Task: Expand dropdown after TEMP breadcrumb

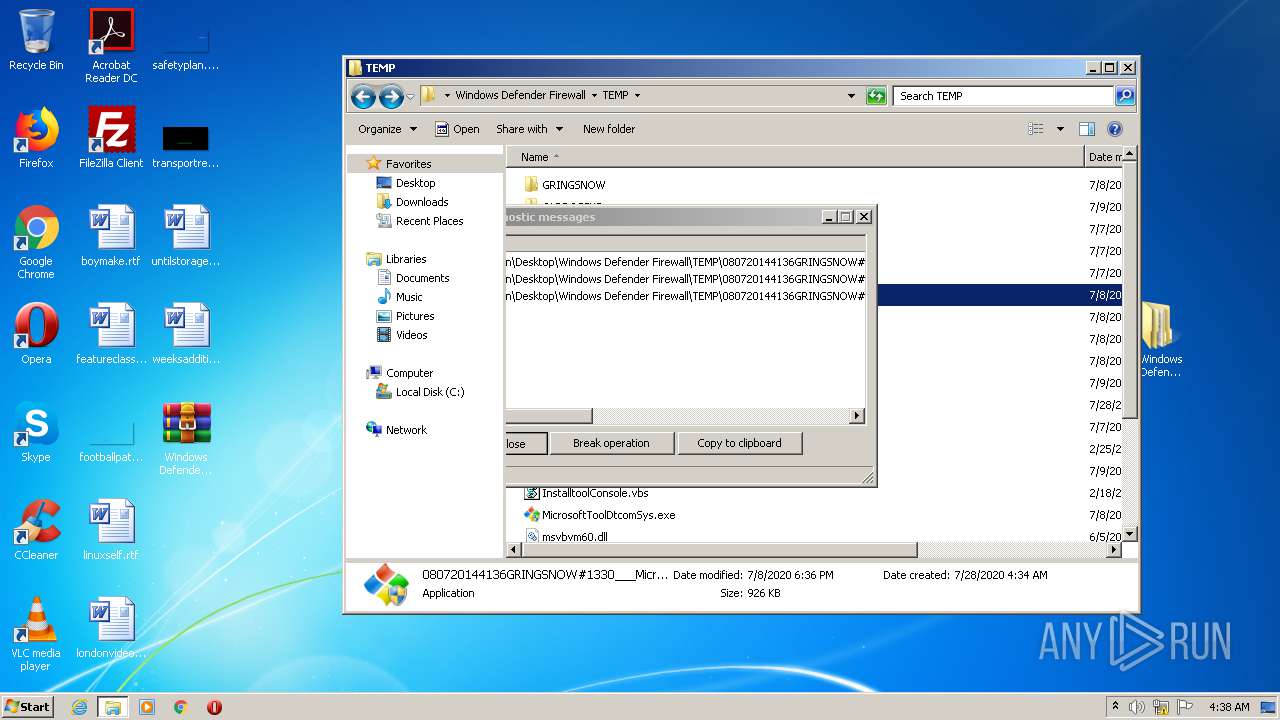Action: [637, 96]
